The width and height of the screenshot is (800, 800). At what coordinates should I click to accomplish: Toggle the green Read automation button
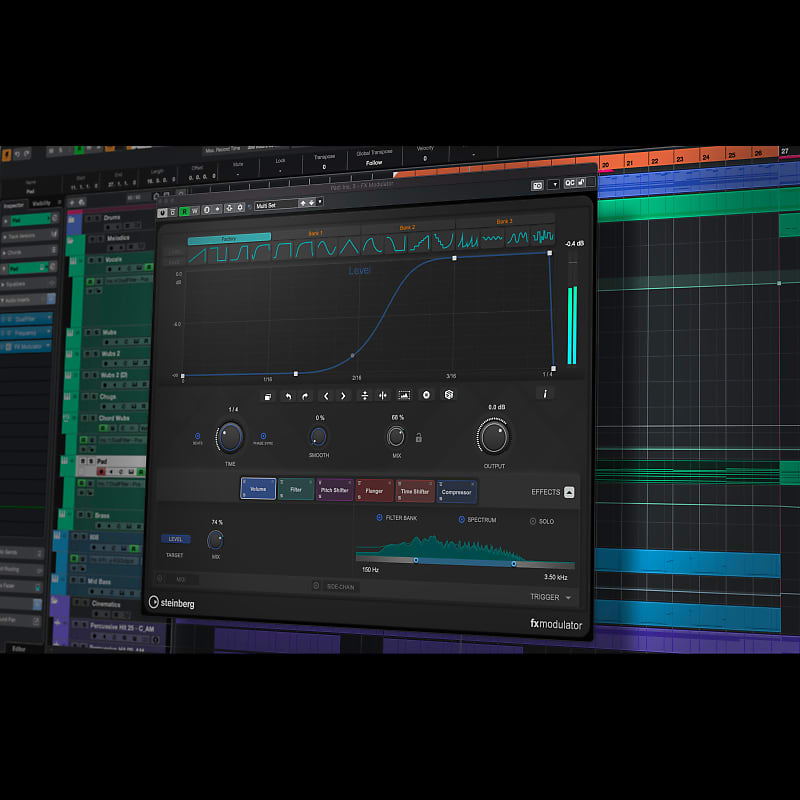click(184, 211)
